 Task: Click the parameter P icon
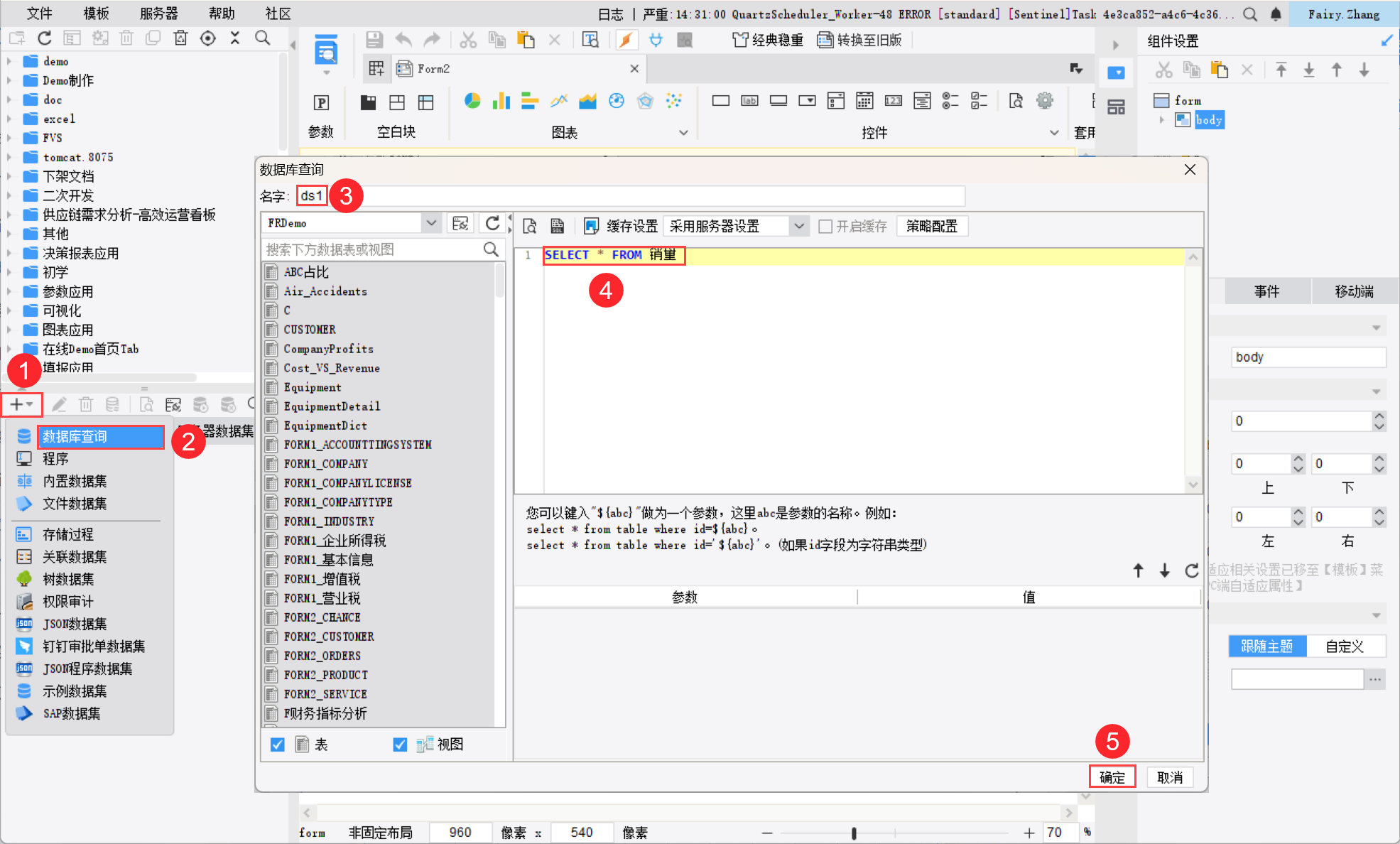(321, 102)
